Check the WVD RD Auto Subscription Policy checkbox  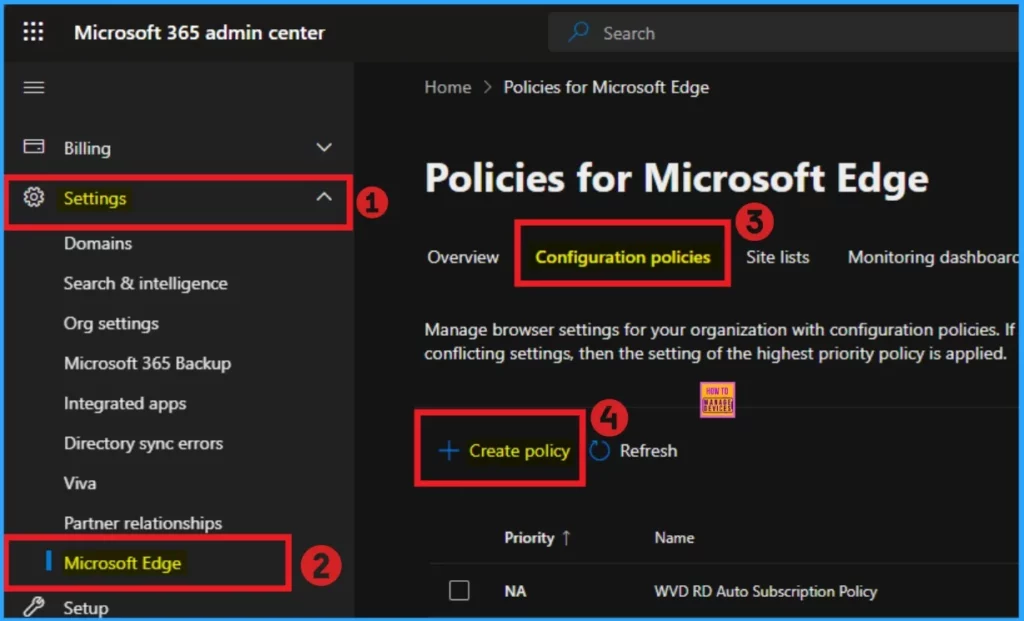459,590
